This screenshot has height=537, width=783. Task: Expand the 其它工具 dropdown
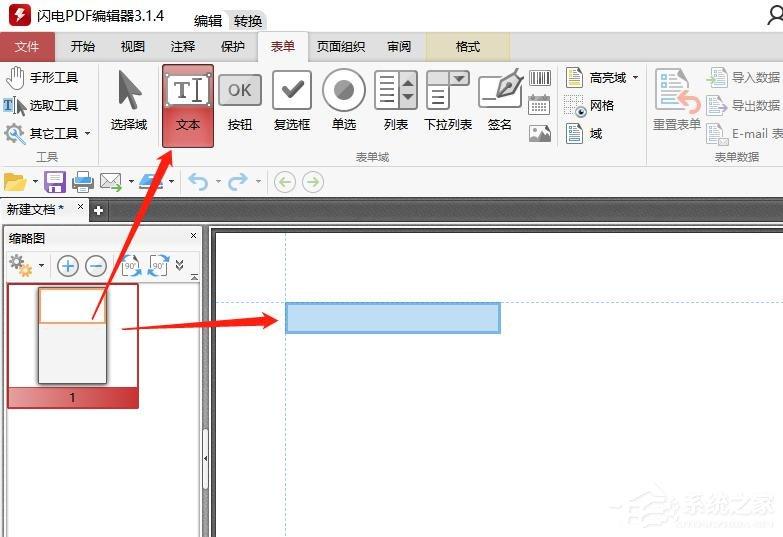87,133
